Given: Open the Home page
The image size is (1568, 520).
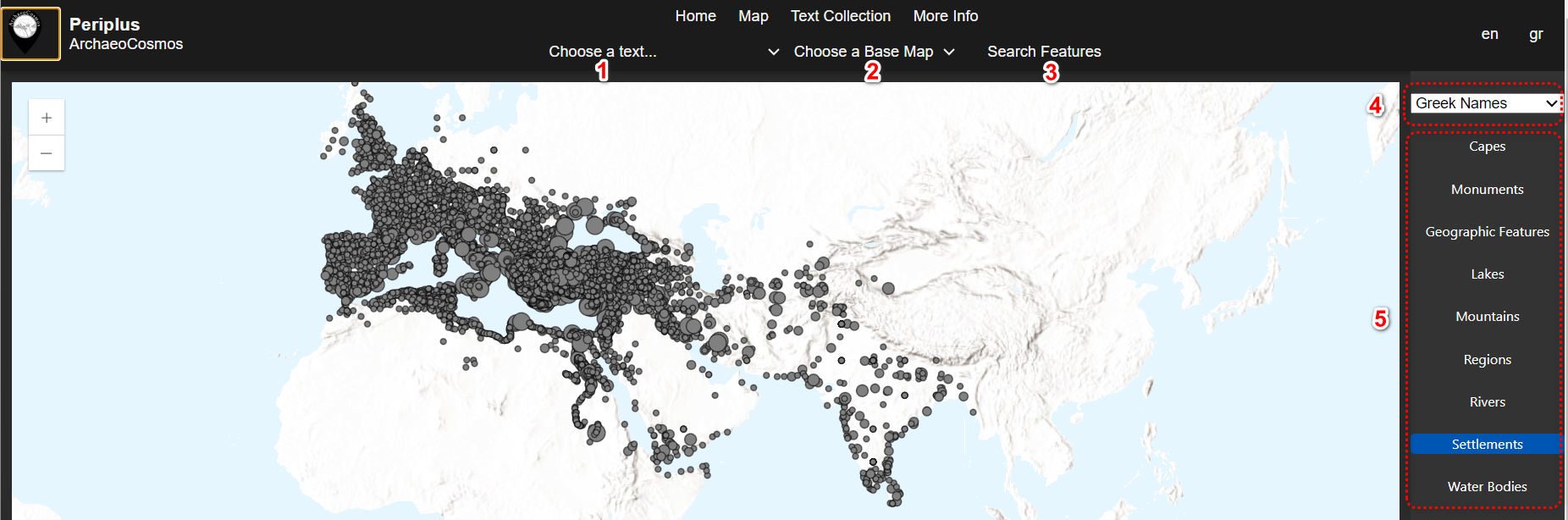Looking at the screenshot, I should [695, 16].
